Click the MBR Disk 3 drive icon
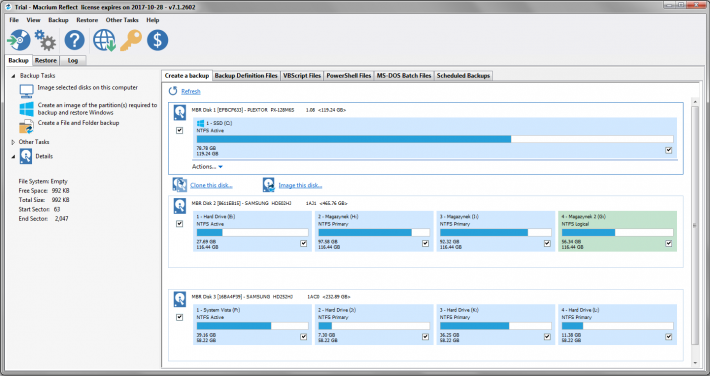The image size is (710, 376). tap(180, 299)
